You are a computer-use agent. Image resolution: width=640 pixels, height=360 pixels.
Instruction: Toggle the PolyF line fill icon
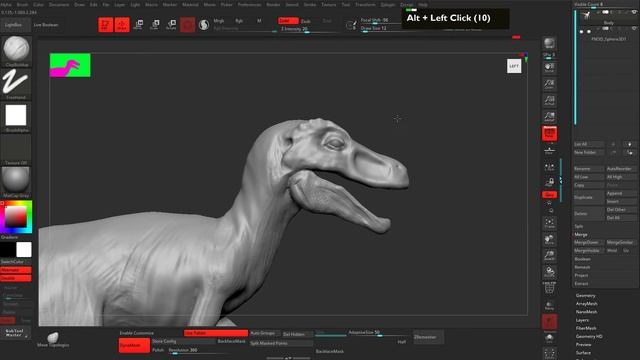[549, 288]
